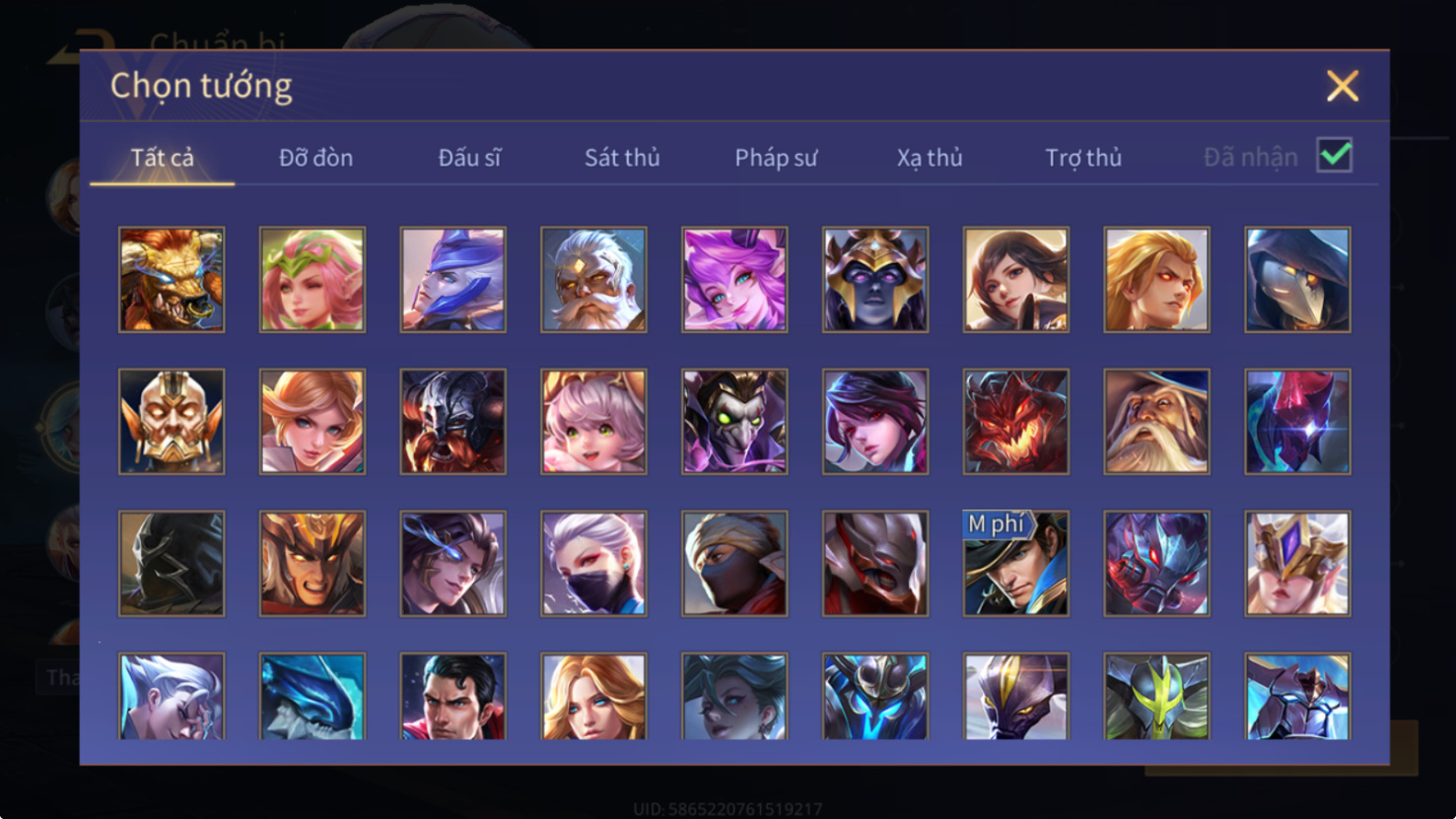Select the green-eyed purple joker hero
This screenshot has width=1456, height=819.
tap(734, 422)
